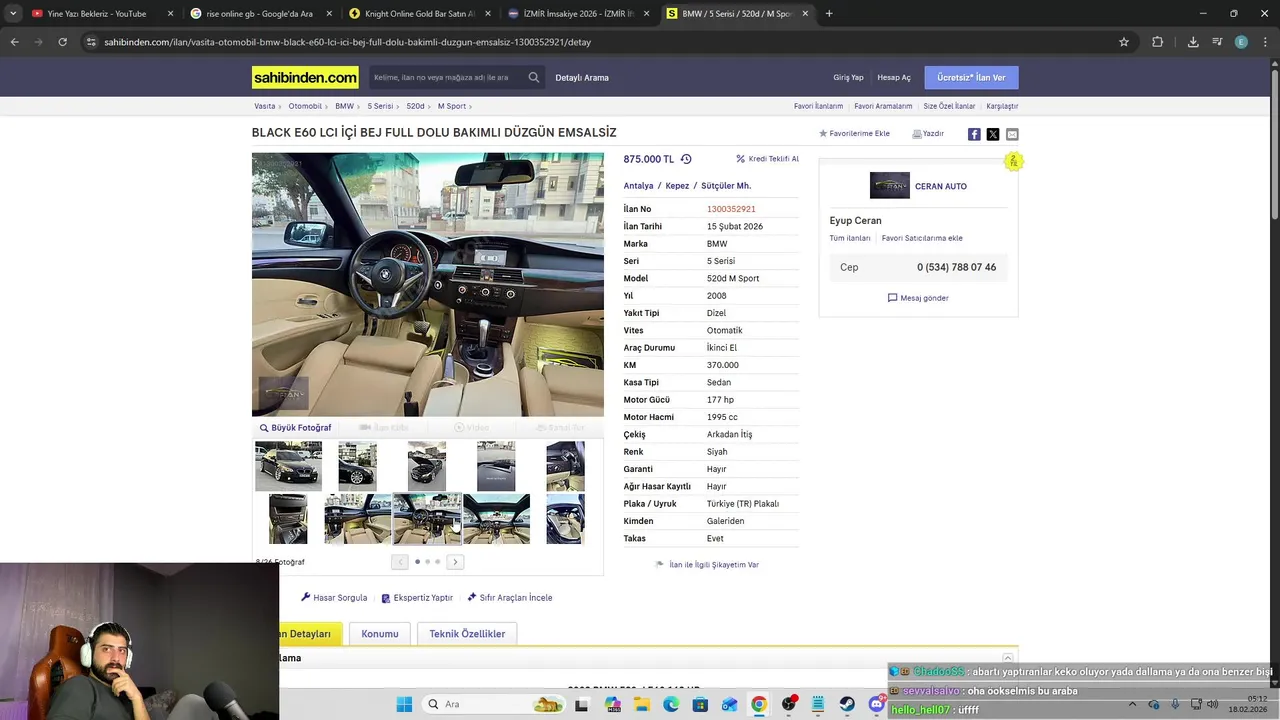
Task: Open the Windows Start menu
Action: pos(404,704)
